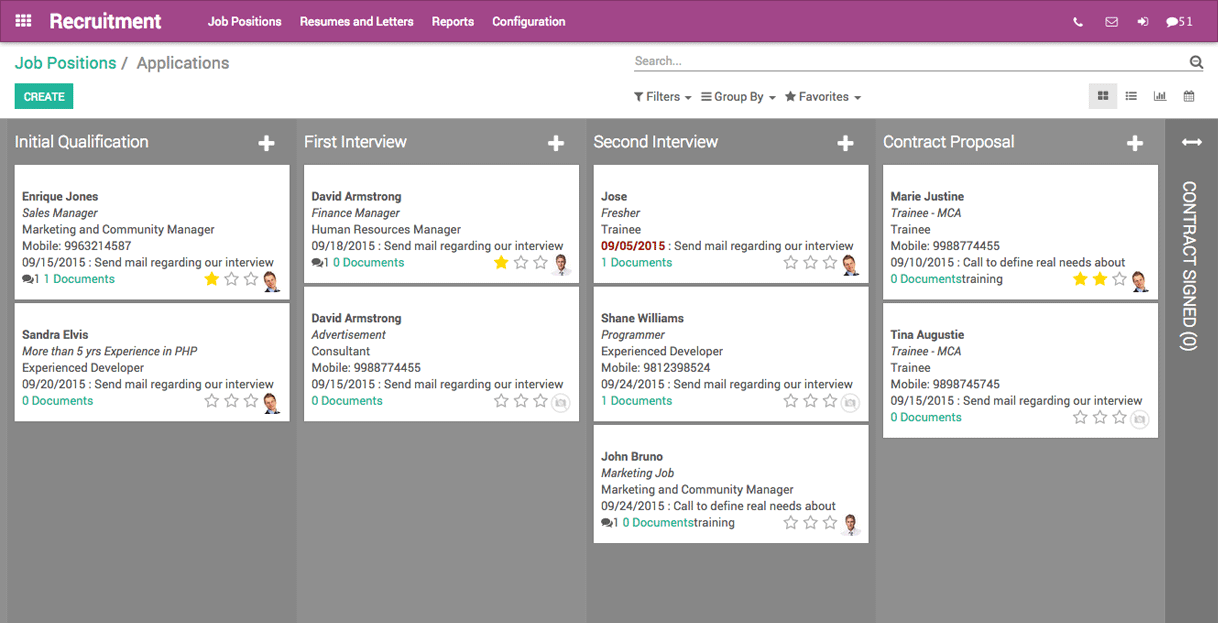The height and width of the screenshot is (623, 1218).
Task: Switch to list view
Action: 1131,96
